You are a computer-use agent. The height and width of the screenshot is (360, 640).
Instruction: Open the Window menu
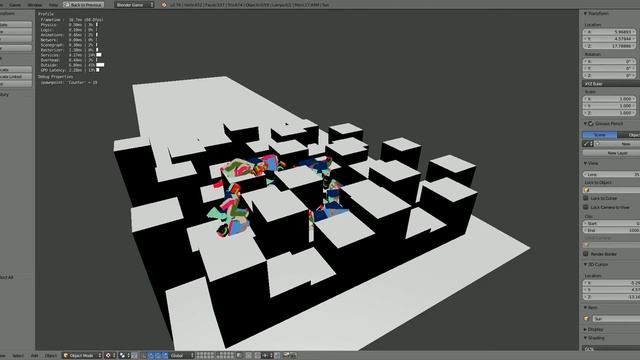pos(35,4)
